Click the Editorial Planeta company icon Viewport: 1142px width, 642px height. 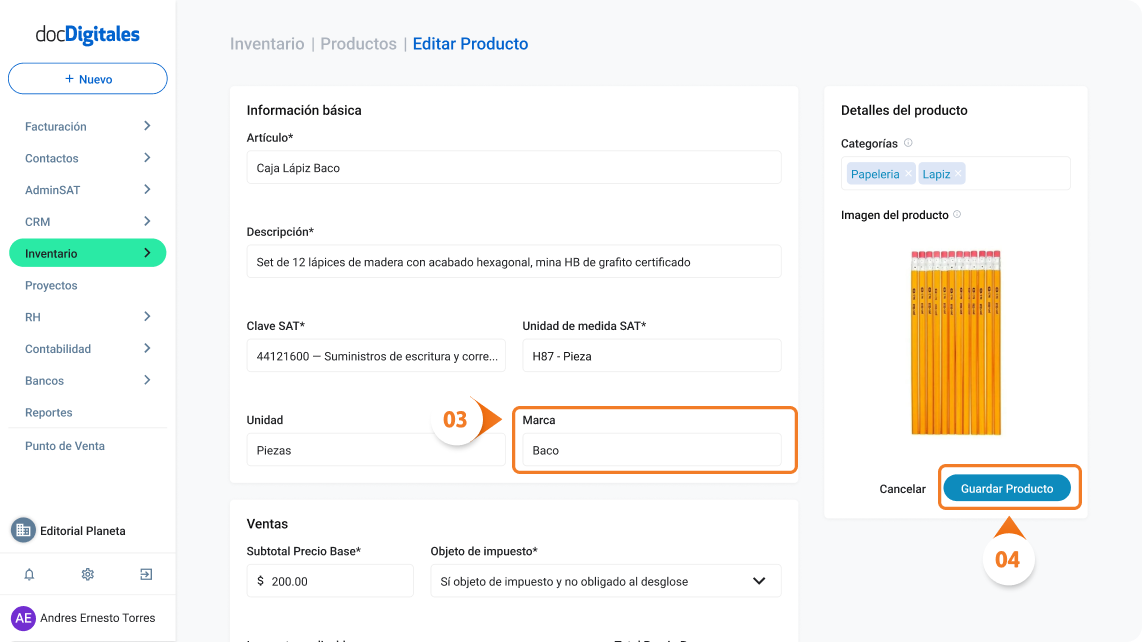coord(23,531)
